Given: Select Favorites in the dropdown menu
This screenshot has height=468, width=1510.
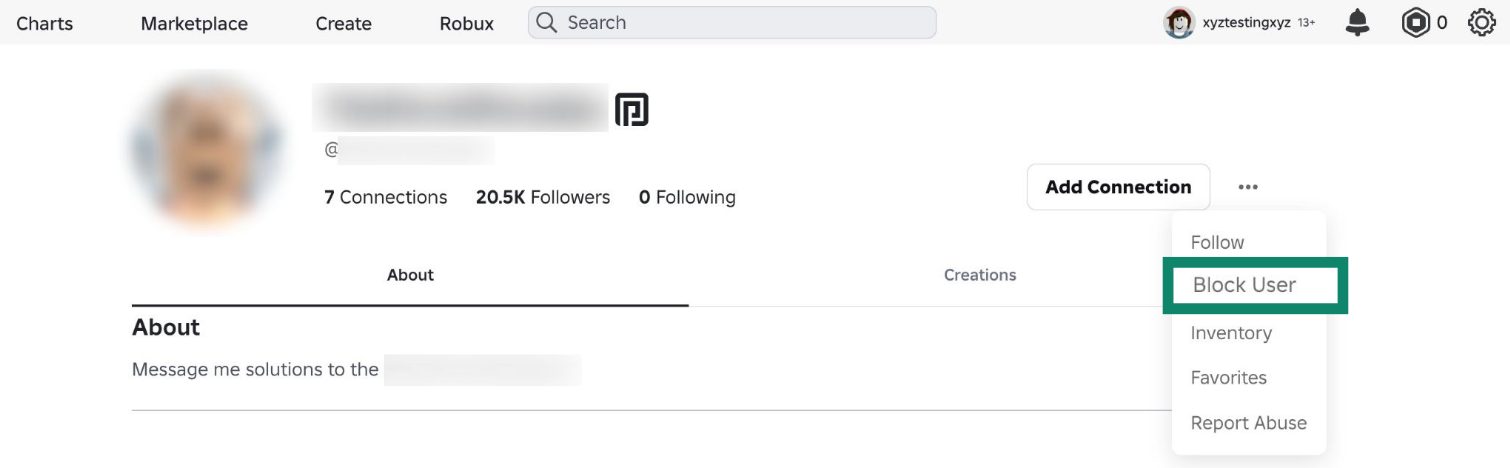Looking at the screenshot, I should click(1228, 378).
